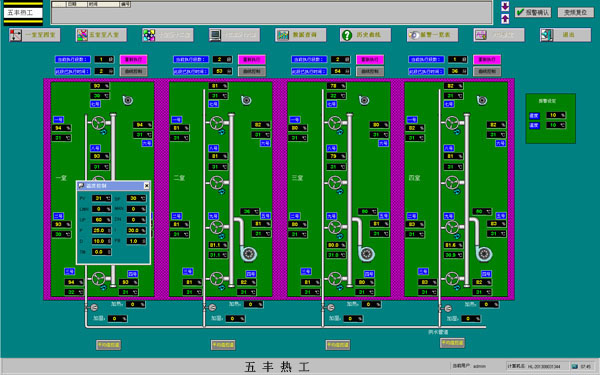The image size is (600, 375).
Task: Click the purple up arrow beside alarm list
Action: point(505,19)
